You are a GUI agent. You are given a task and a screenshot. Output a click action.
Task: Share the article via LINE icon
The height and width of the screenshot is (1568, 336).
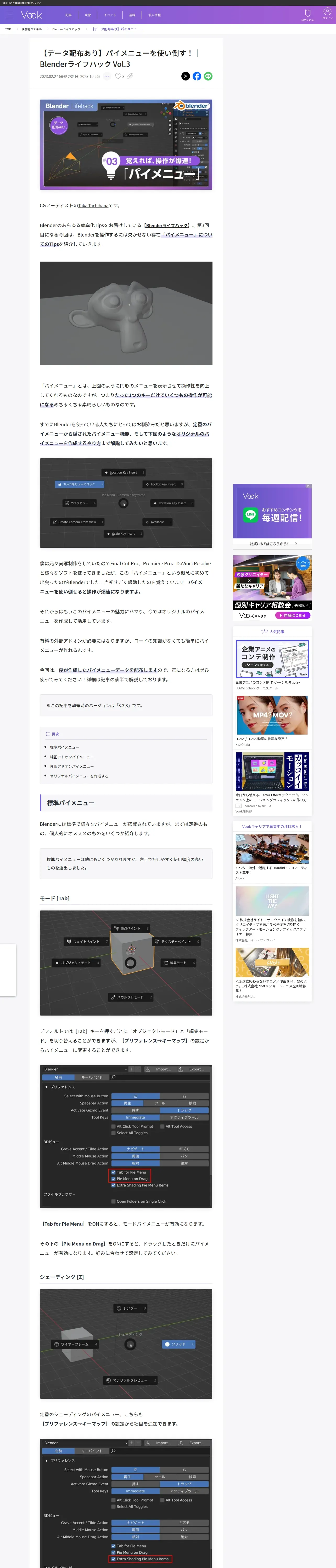[x=208, y=76]
